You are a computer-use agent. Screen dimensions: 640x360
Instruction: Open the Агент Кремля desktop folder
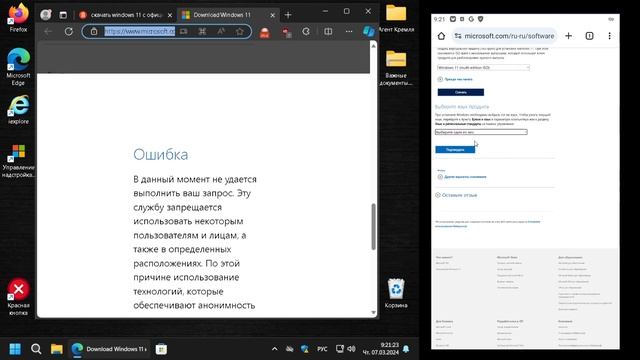pyautogui.click(x=396, y=18)
